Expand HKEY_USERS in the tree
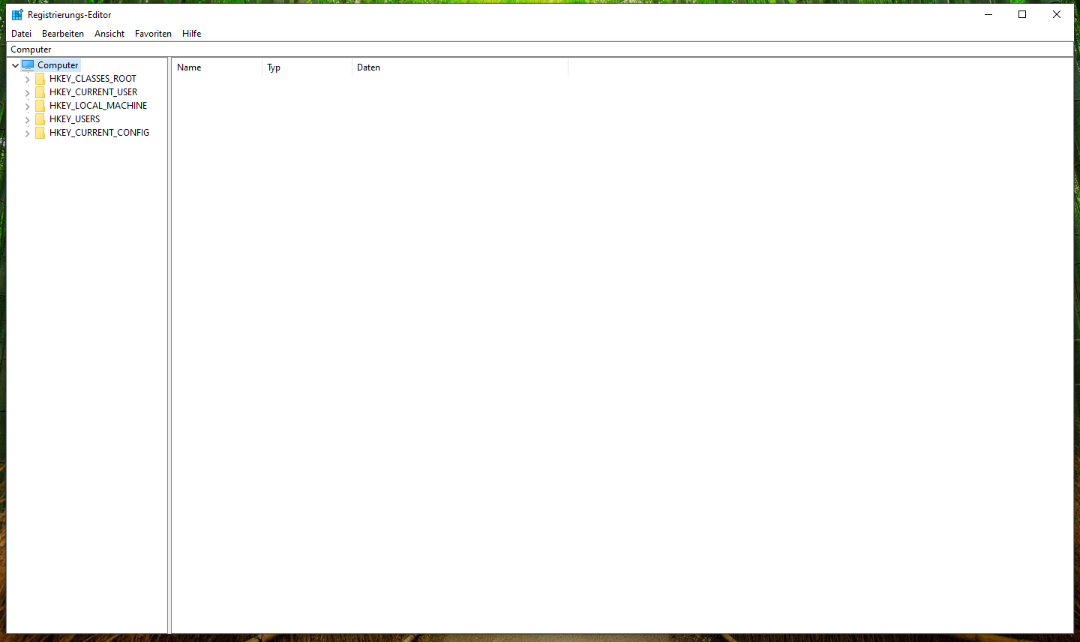 (x=27, y=118)
